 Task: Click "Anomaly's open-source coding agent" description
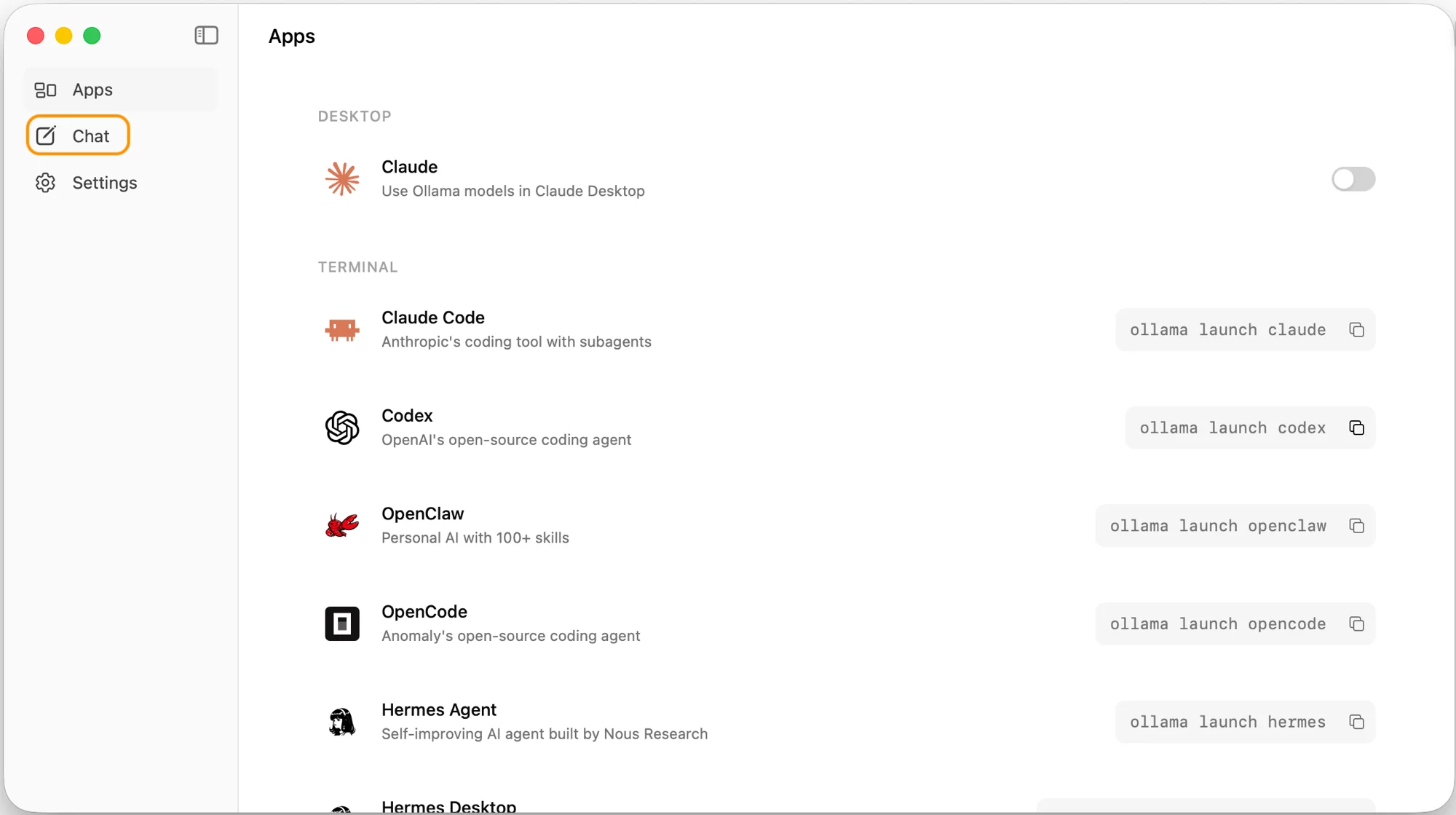point(510,636)
